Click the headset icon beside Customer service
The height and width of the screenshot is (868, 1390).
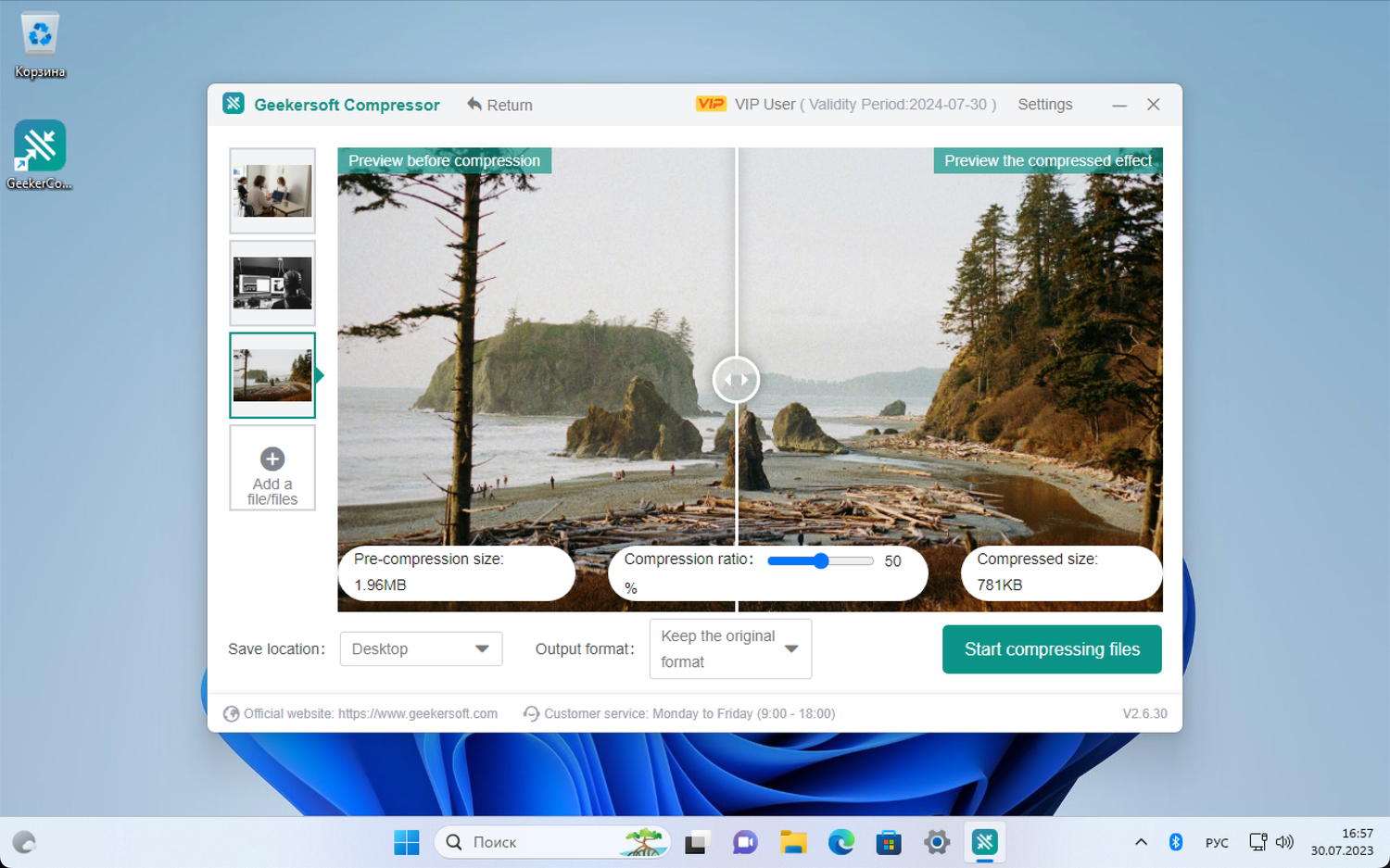[x=531, y=713]
